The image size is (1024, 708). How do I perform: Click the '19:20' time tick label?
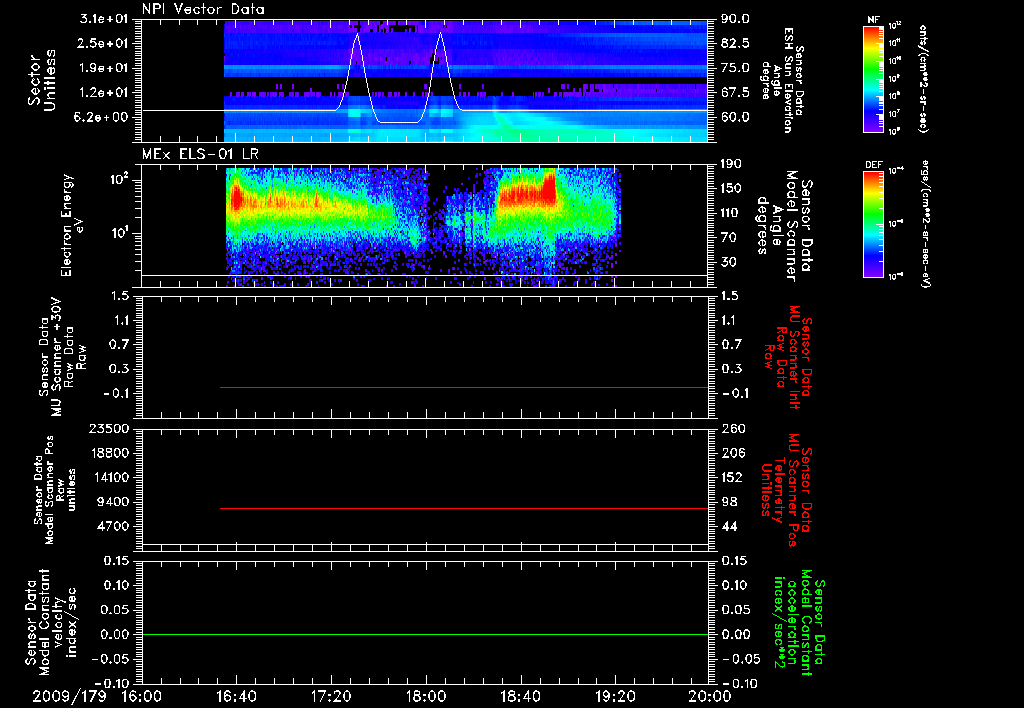(615, 696)
